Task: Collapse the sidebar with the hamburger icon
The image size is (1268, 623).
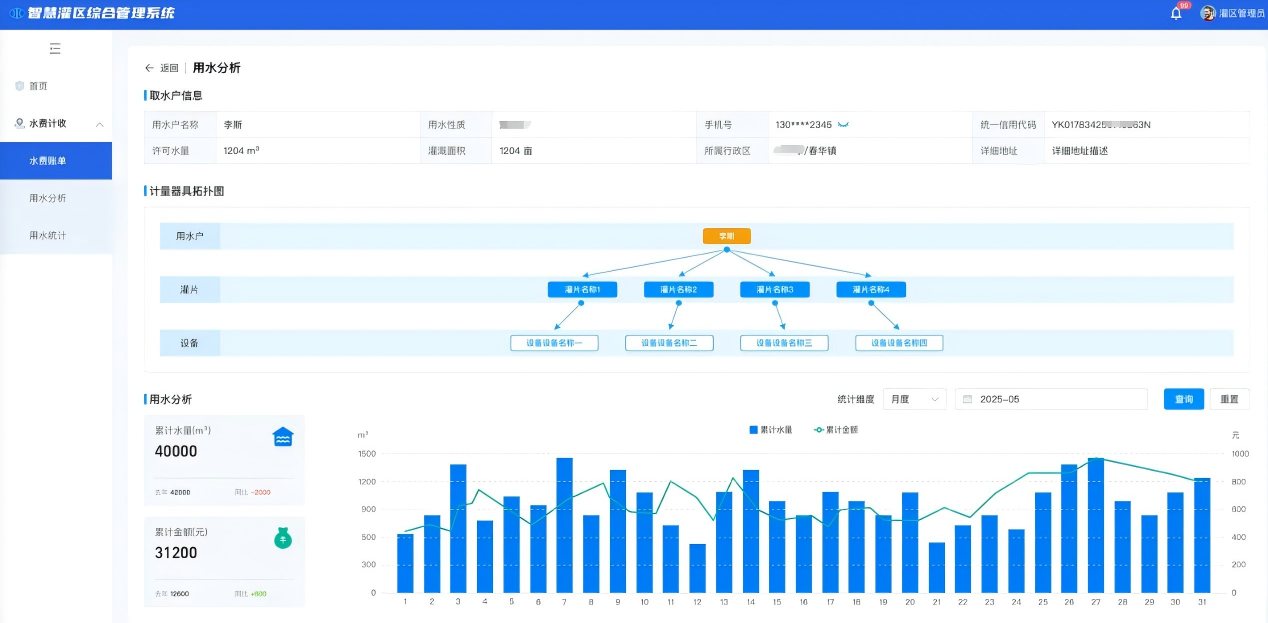Action: point(55,49)
